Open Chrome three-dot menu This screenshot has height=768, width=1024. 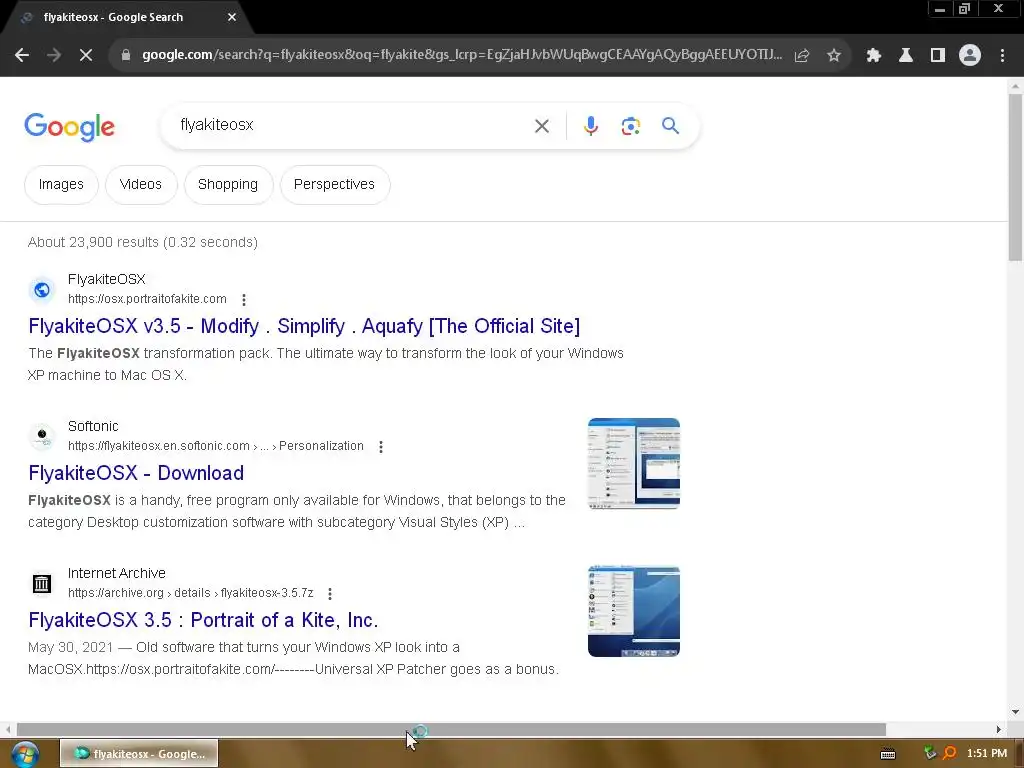(x=1002, y=56)
